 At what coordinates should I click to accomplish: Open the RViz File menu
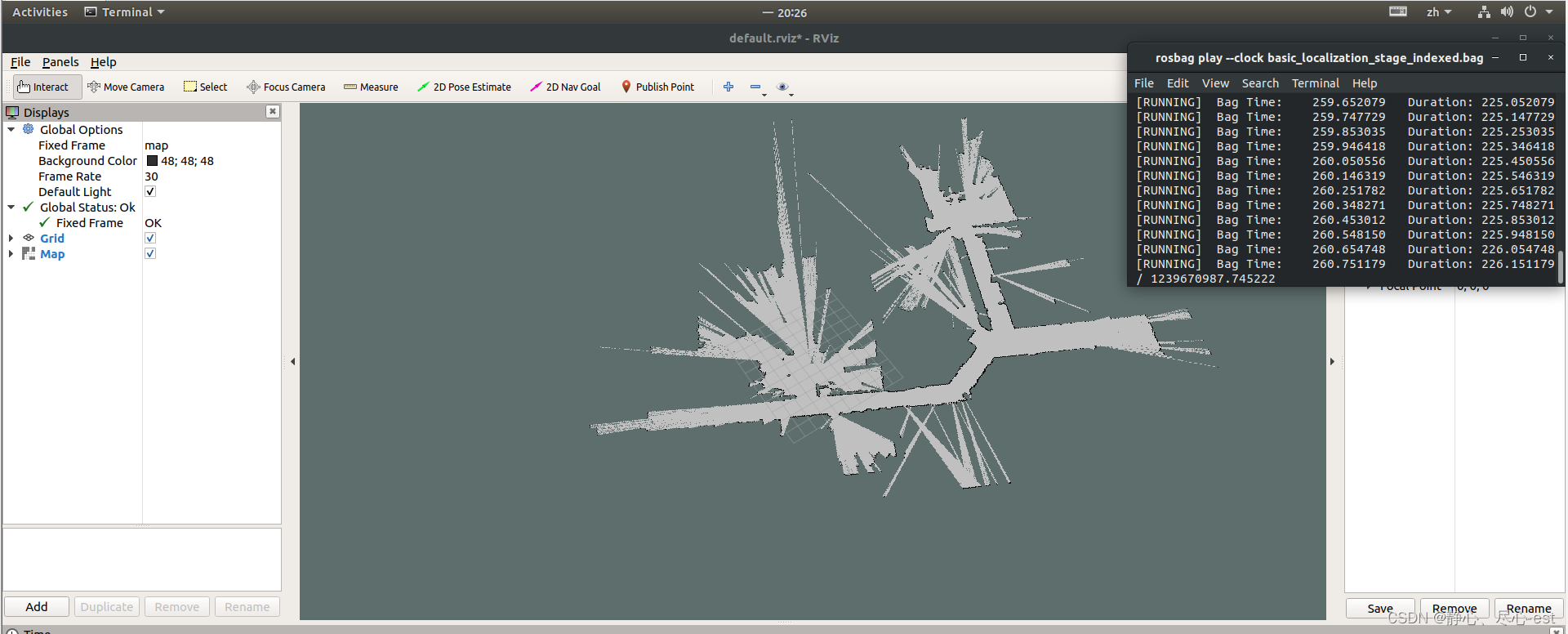pos(20,62)
